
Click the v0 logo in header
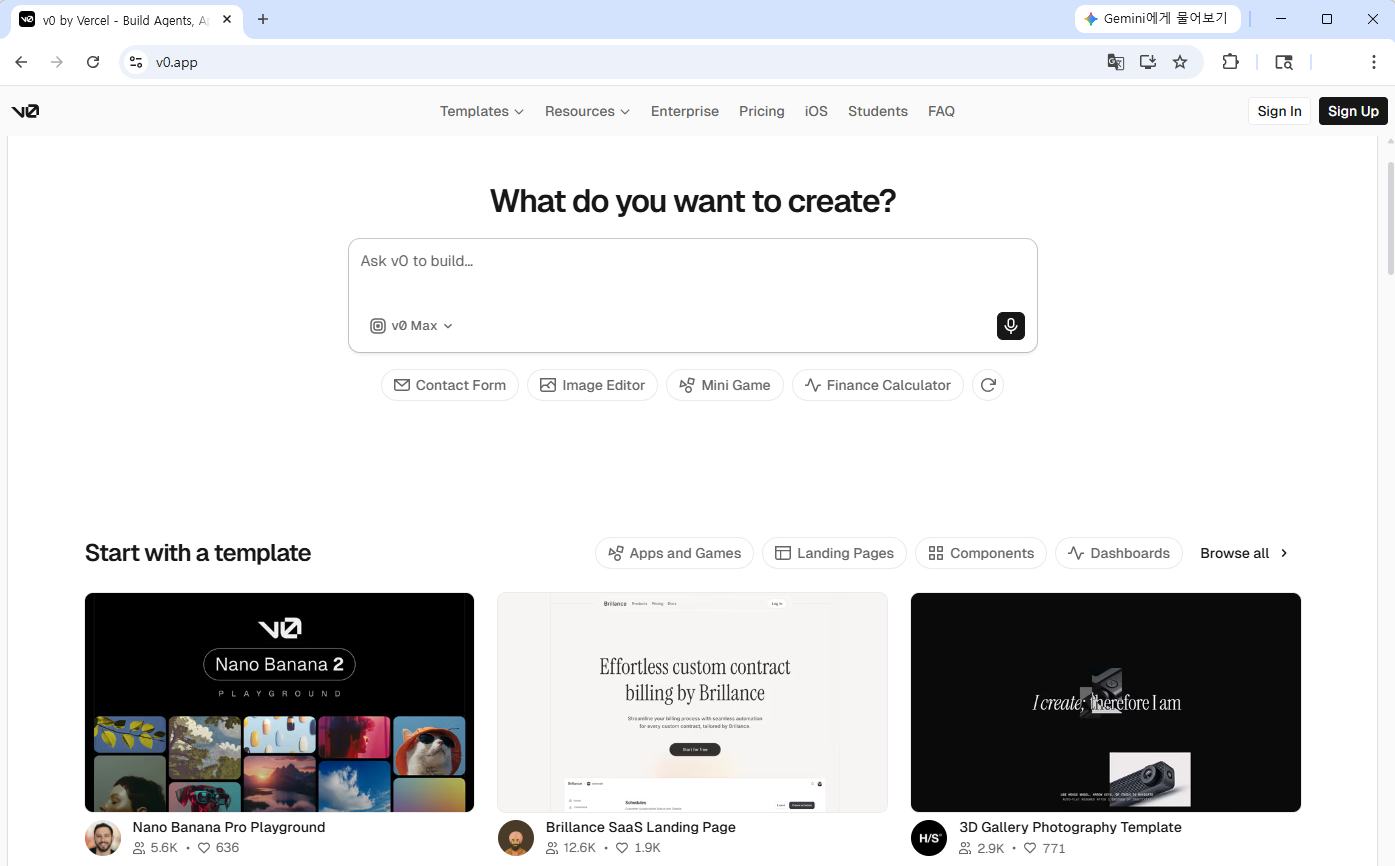[x=26, y=111]
